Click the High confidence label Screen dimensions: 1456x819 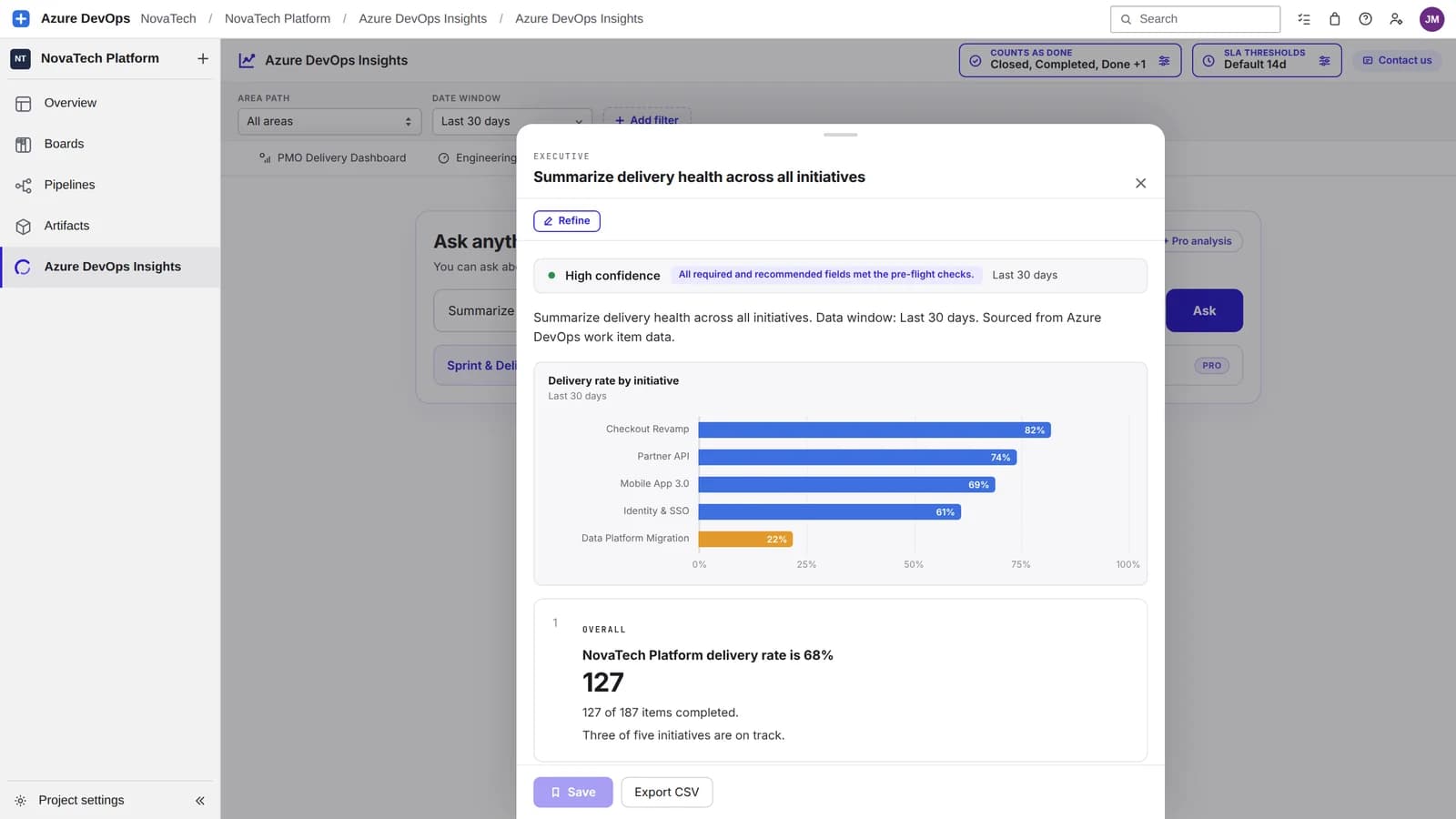[612, 276]
